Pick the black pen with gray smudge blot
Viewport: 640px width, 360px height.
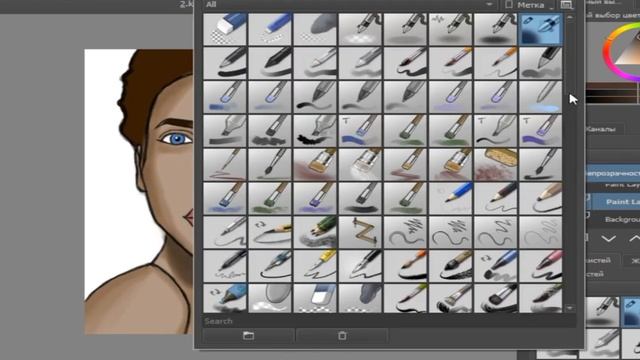[541, 63]
